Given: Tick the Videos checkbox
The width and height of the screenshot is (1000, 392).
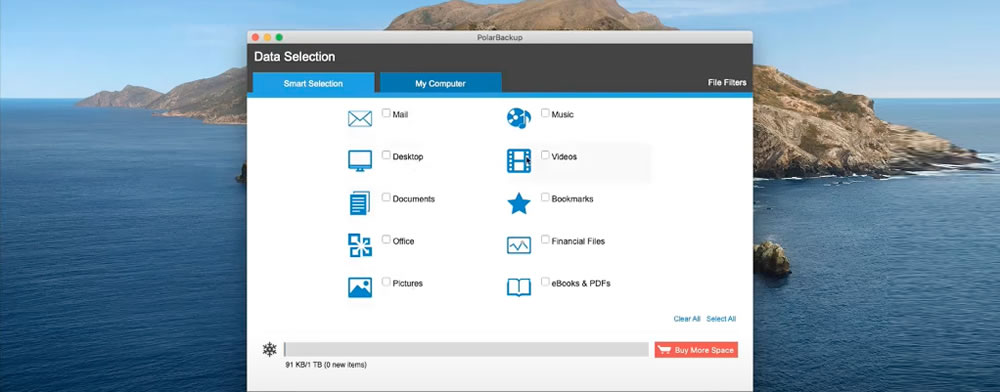Looking at the screenshot, I should coord(545,155).
